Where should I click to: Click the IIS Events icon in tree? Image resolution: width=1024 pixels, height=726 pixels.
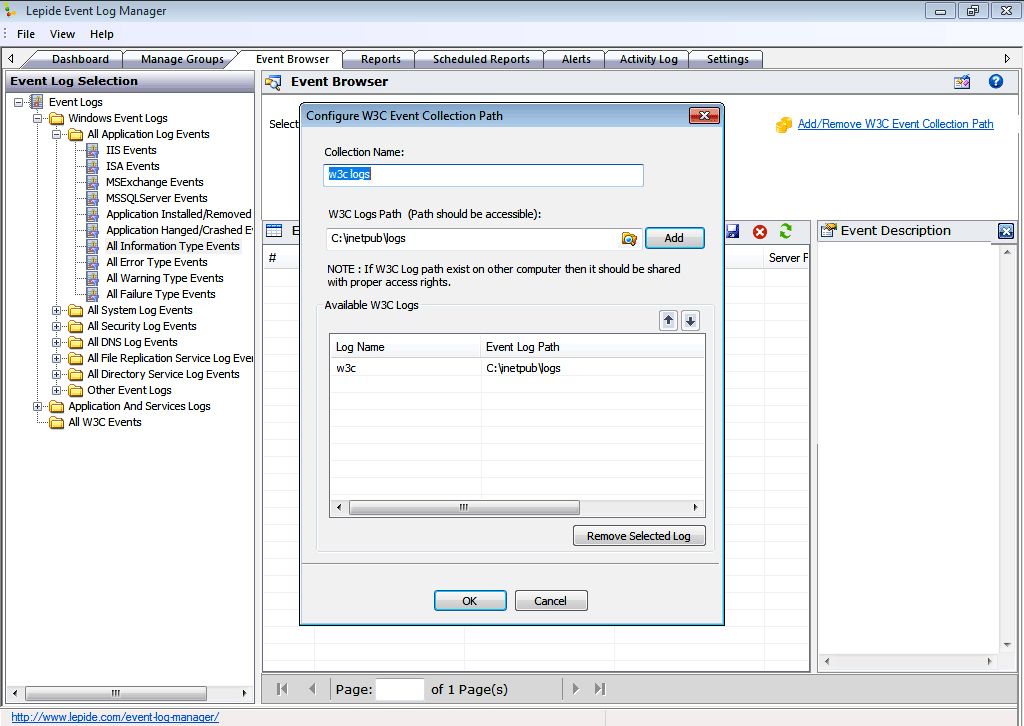pyautogui.click(x=93, y=150)
